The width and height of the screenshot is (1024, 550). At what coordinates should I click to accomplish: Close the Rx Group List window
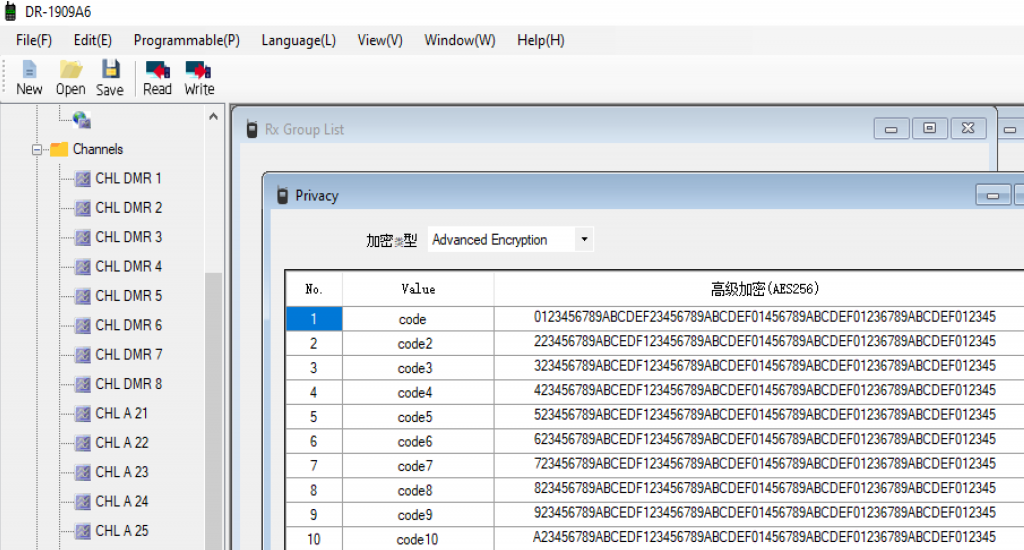tap(968, 129)
